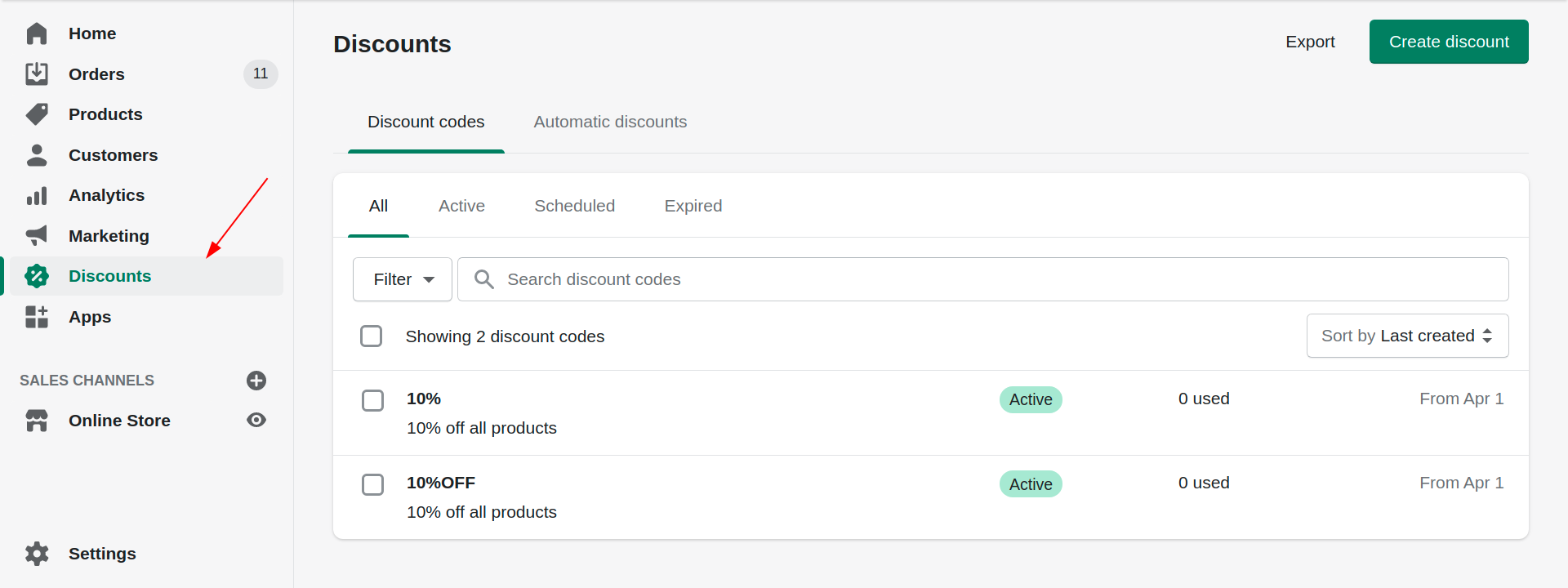Screen dimensions: 1568x588
Task: Click the Discounts page title
Action: [392, 44]
